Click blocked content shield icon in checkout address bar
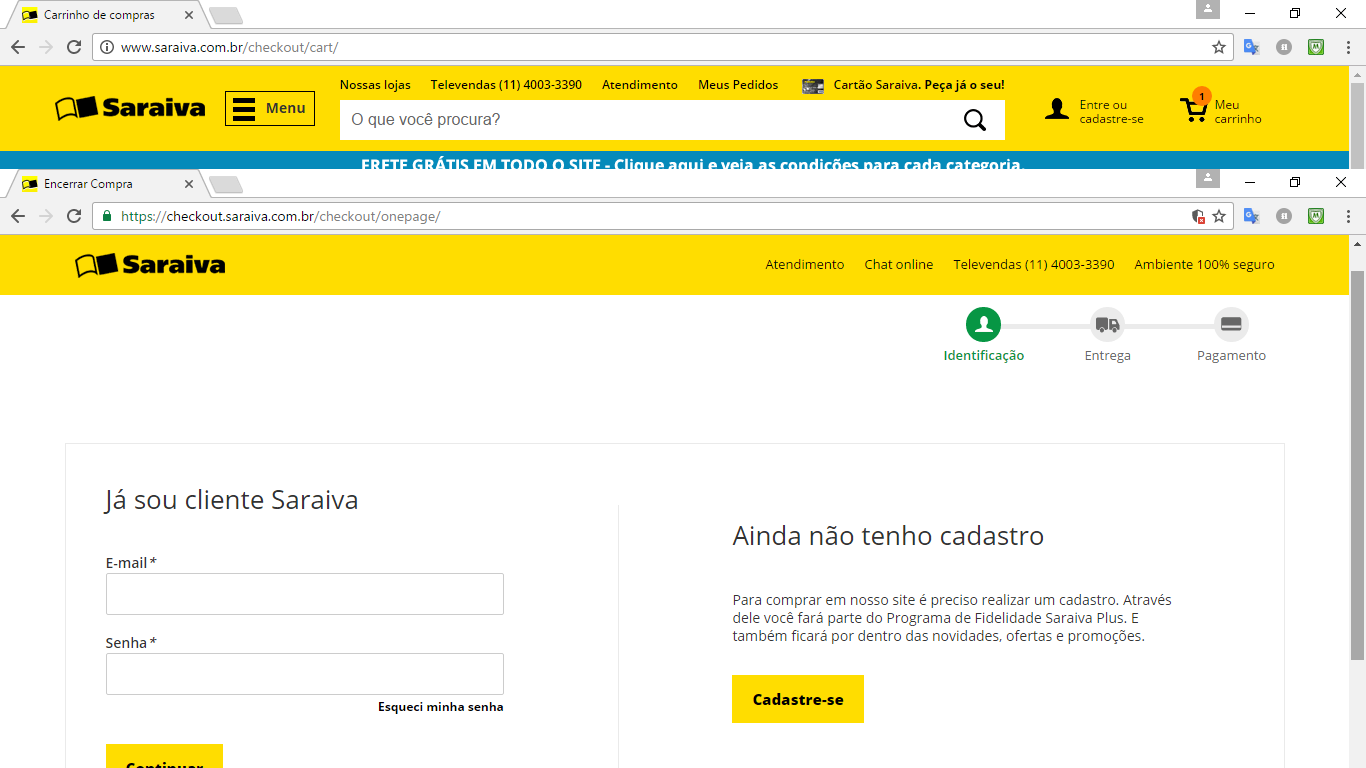Viewport: 1366px width, 768px height. [x=1198, y=216]
